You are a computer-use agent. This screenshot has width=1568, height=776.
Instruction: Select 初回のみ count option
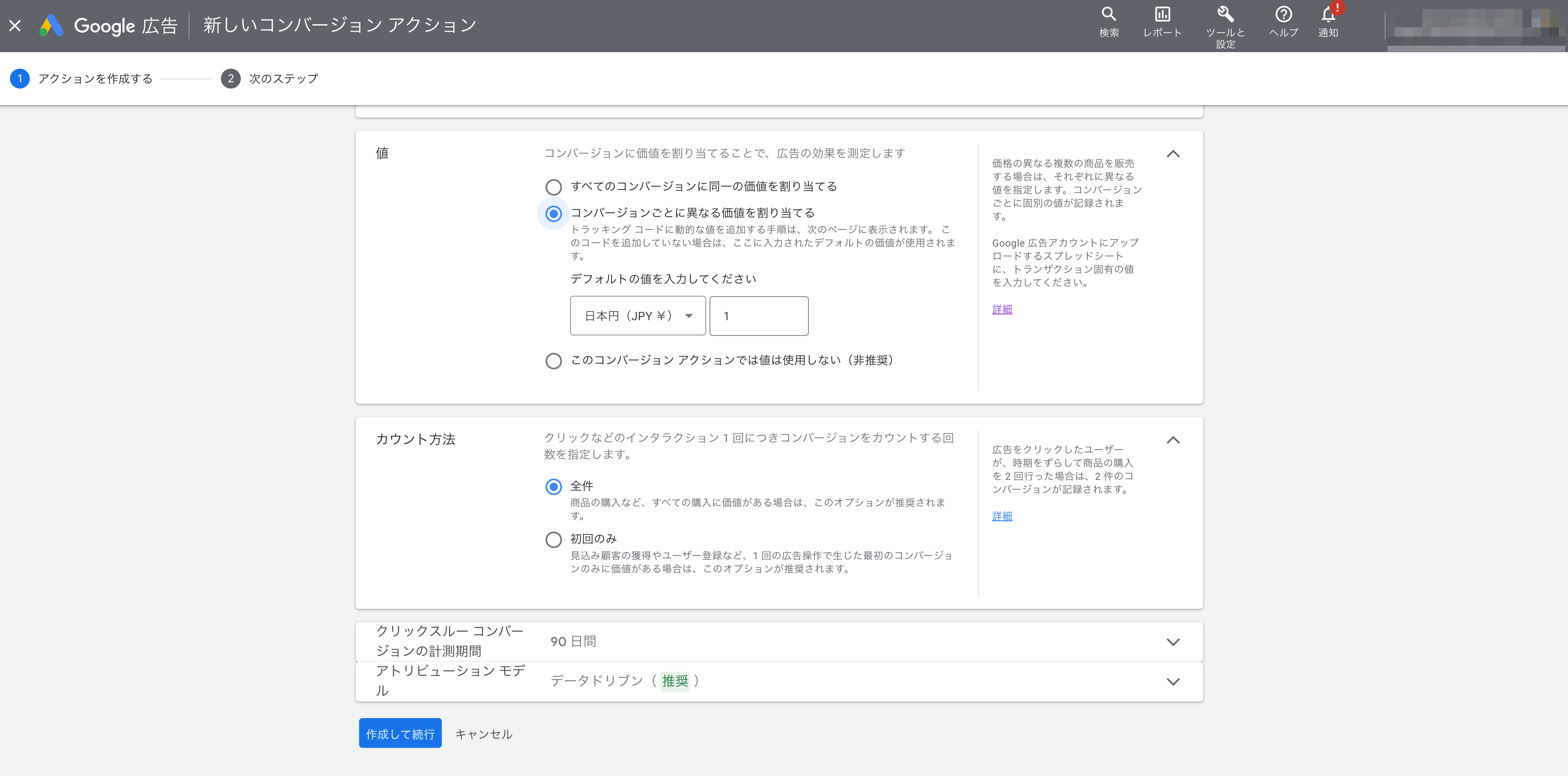(x=553, y=540)
